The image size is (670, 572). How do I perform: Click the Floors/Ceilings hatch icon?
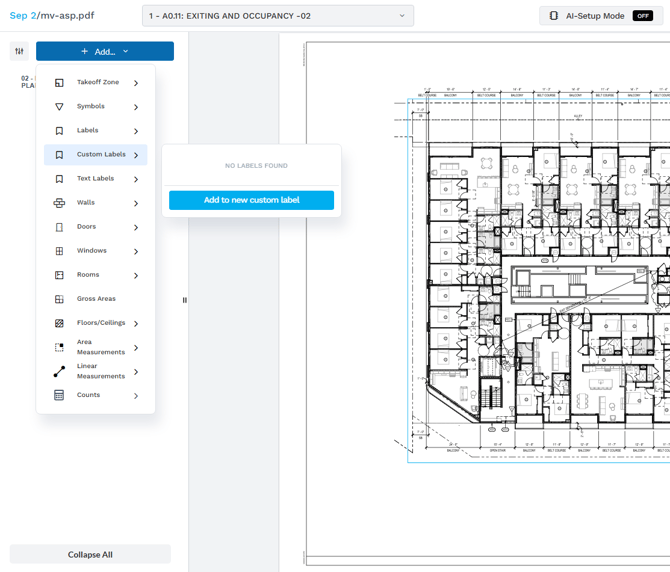click(59, 323)
